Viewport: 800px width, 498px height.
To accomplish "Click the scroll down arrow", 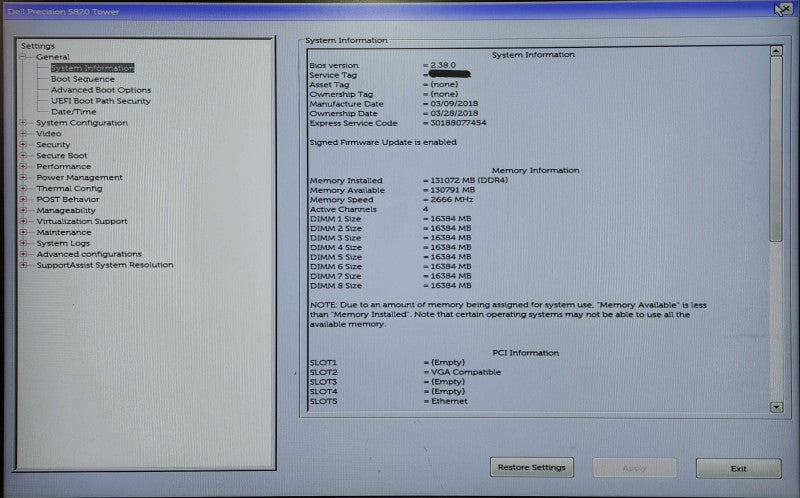I will pyautogui.click(x=776, y=407).
